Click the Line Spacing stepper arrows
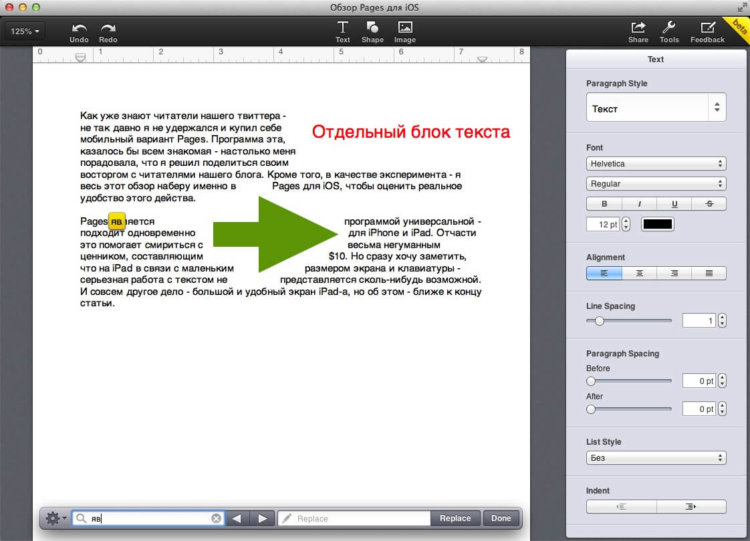This screenshot has width=750, height=541. (722, 320)
